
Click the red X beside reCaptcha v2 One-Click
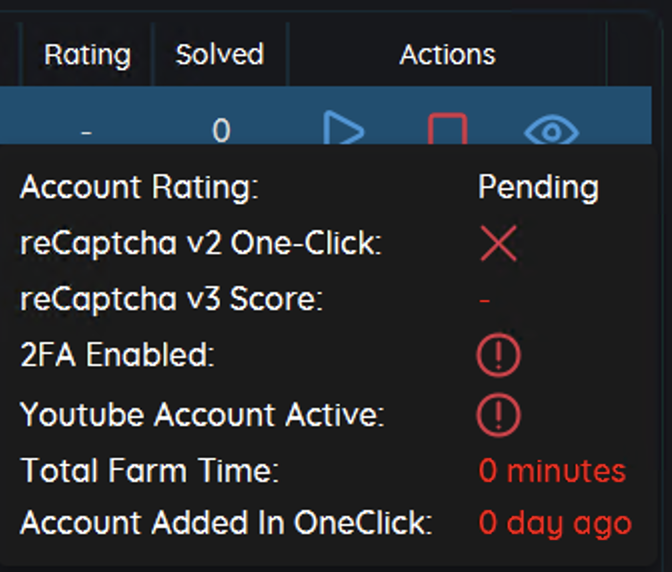tap(498, 243)
